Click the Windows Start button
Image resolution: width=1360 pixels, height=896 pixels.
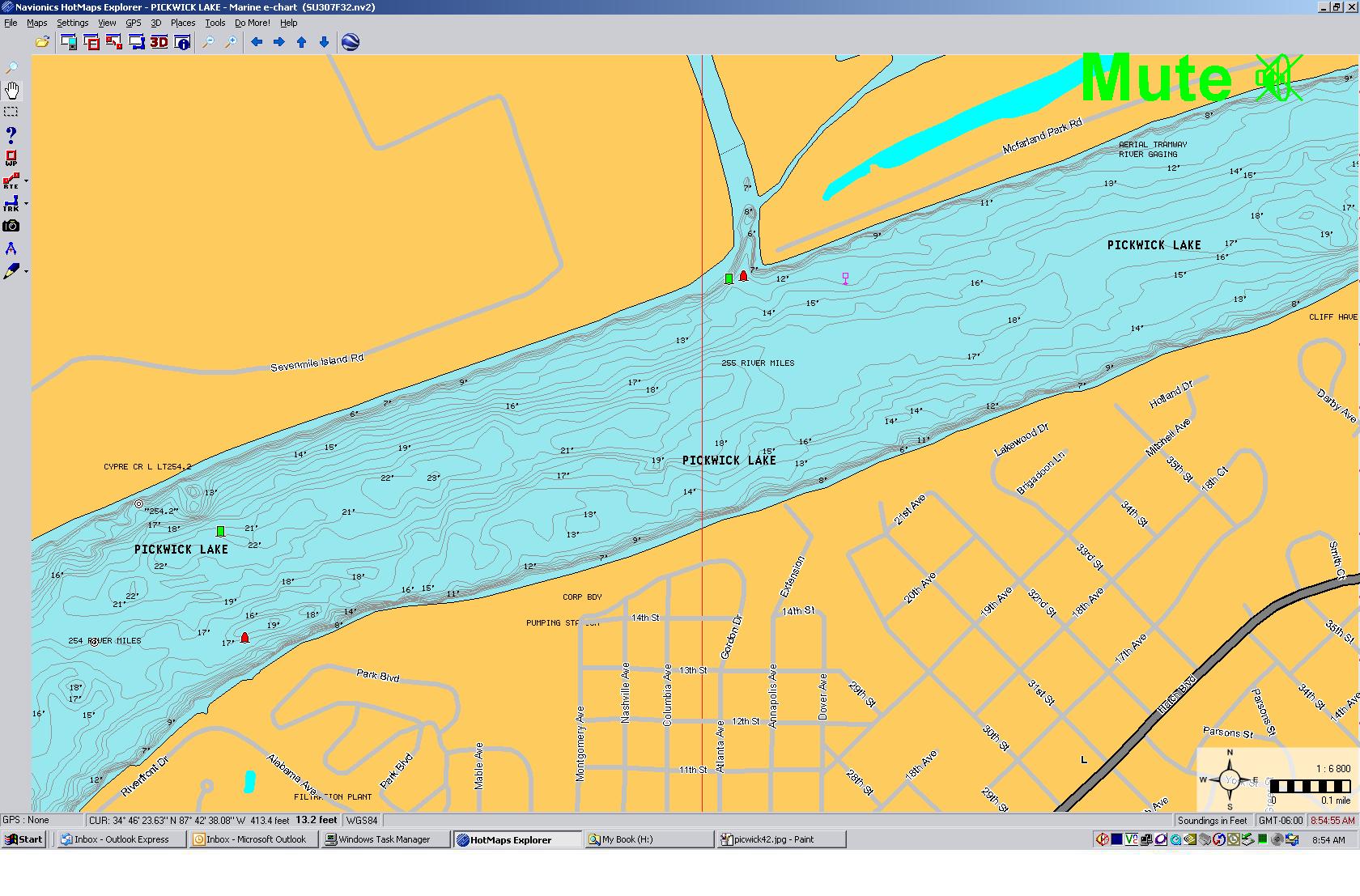(x=23, y=839)
